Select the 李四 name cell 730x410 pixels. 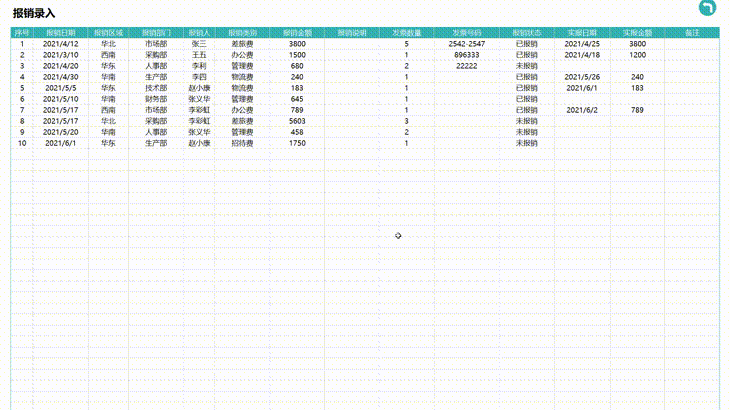click(199, 77)
